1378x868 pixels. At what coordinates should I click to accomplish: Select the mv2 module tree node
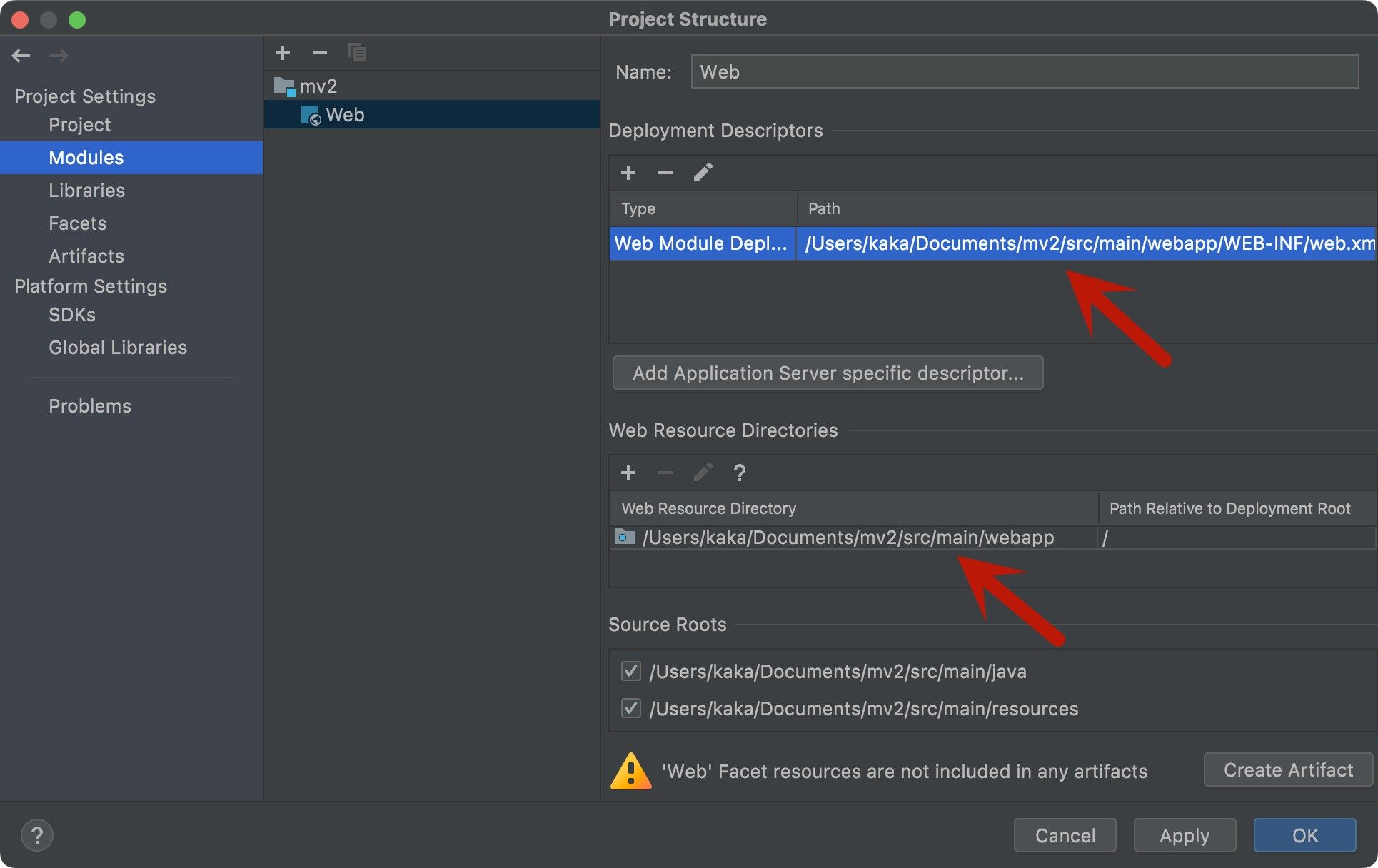[318, 86]
